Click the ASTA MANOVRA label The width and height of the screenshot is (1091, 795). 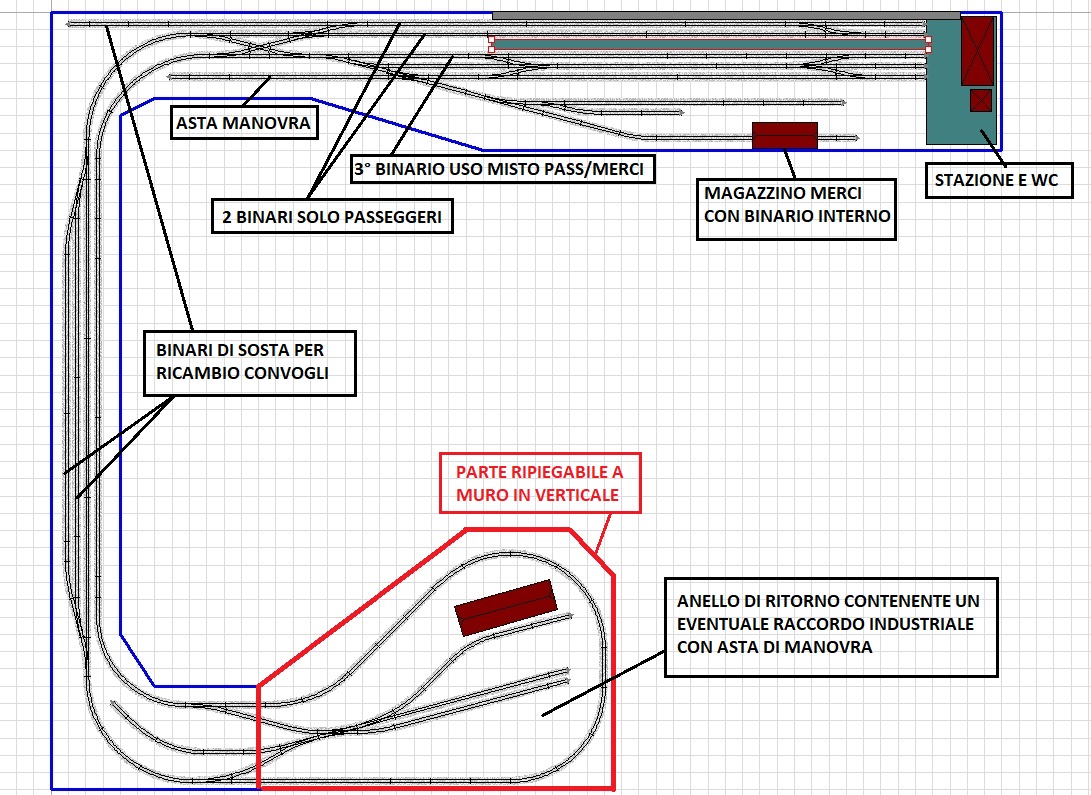(x=243, y=125)
